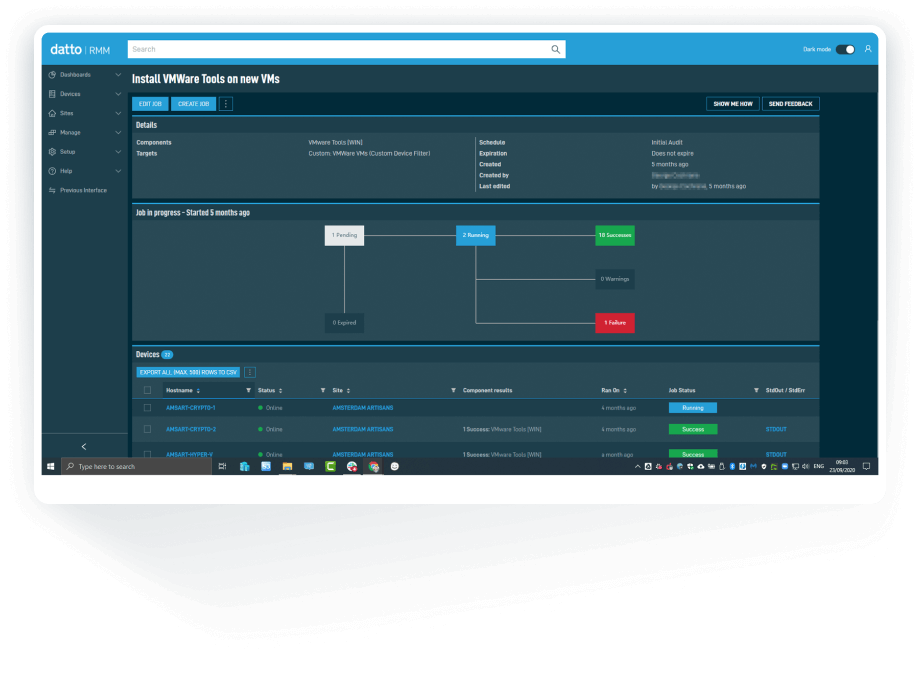
Task: Sort by Site arrows
Action: [349, 390]
